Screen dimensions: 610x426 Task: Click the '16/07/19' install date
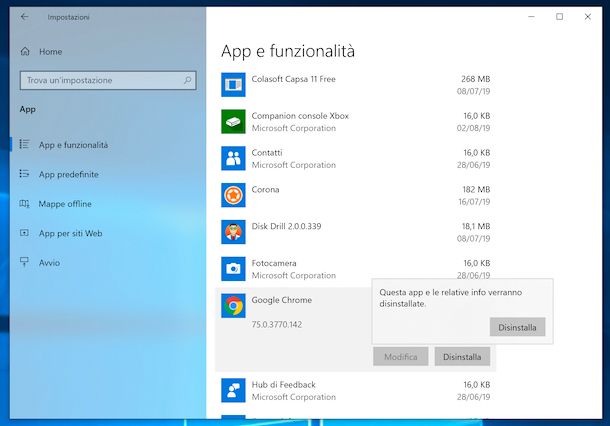[x=474, y=202]
